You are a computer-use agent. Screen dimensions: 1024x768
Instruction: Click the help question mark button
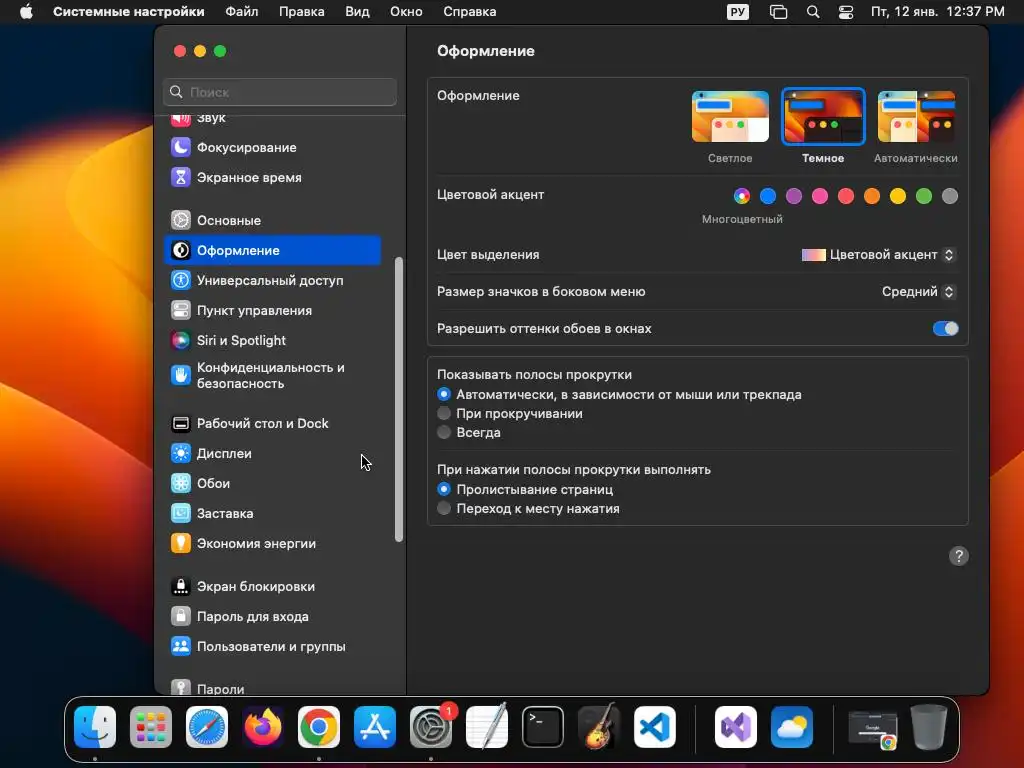pyautogui.click(x=959, y=556)
